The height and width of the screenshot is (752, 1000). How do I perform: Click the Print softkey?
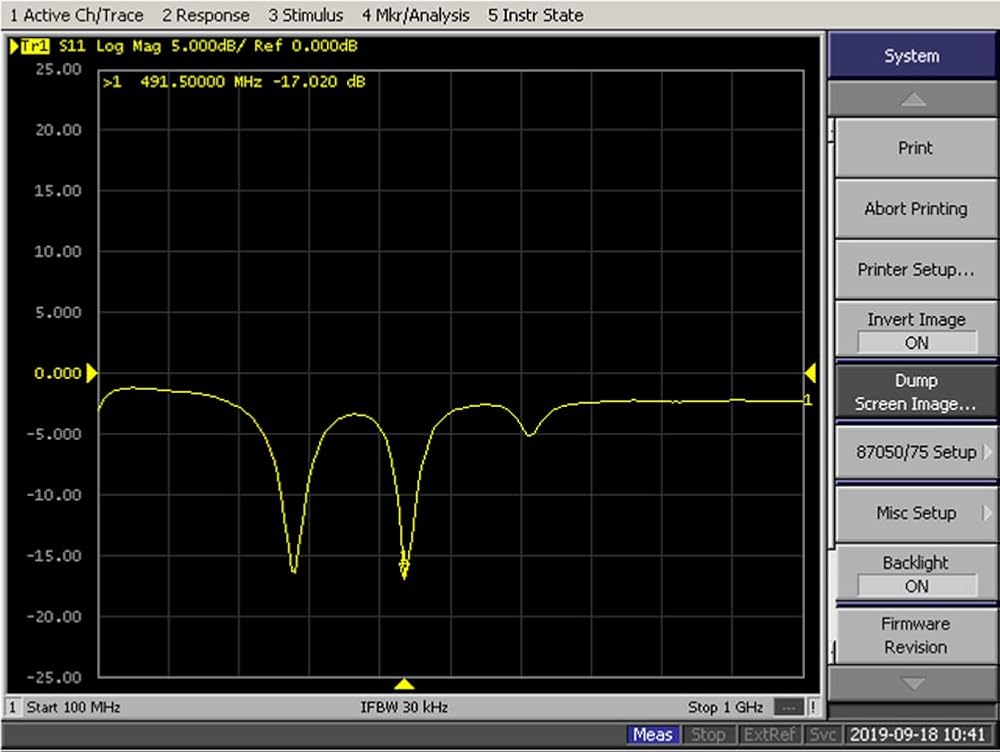tap(914, 148)
